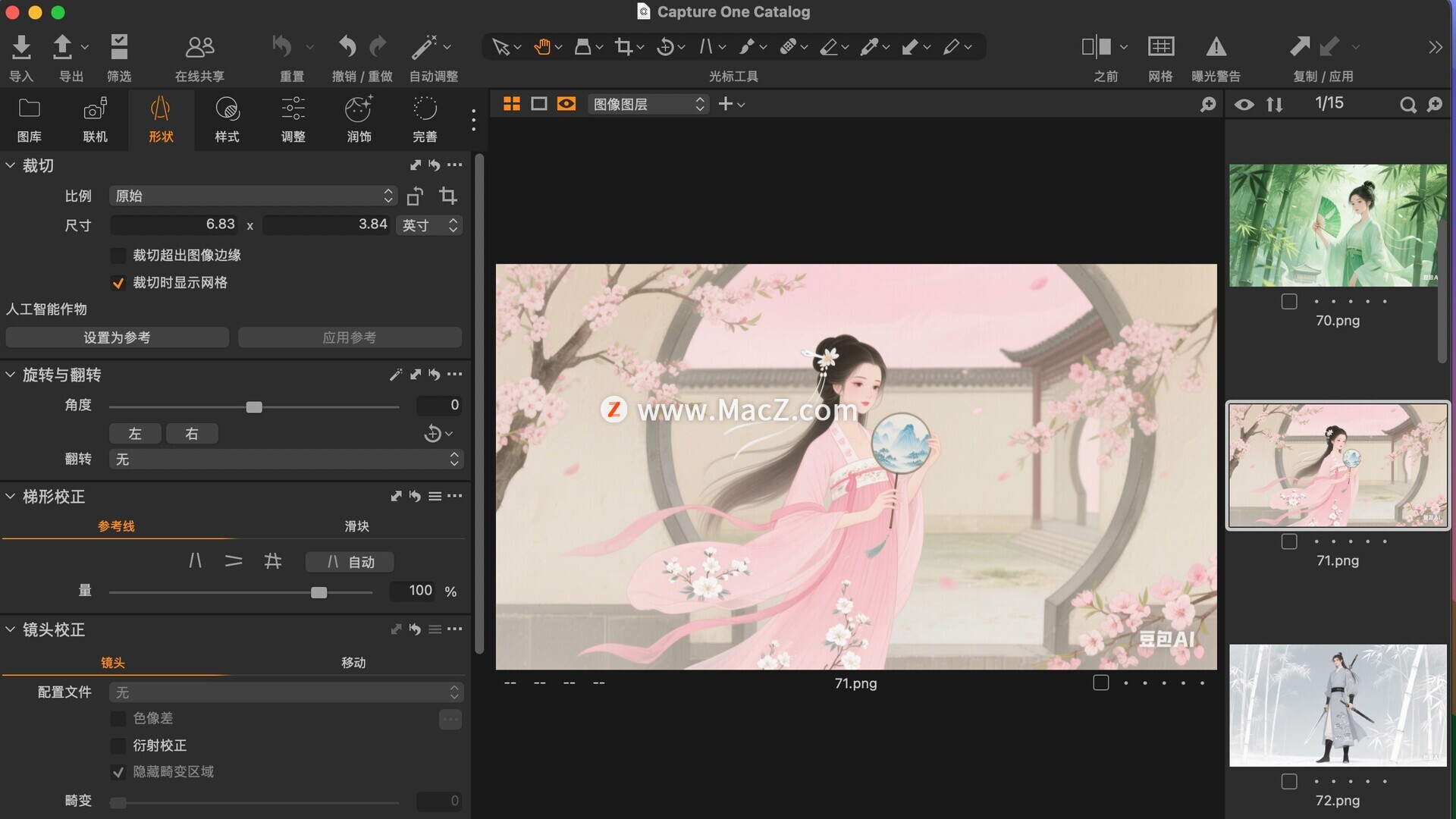This screenshot has width=1456, height=819.
Task: Open the 联机 tether tab
Action: [95, 120]
